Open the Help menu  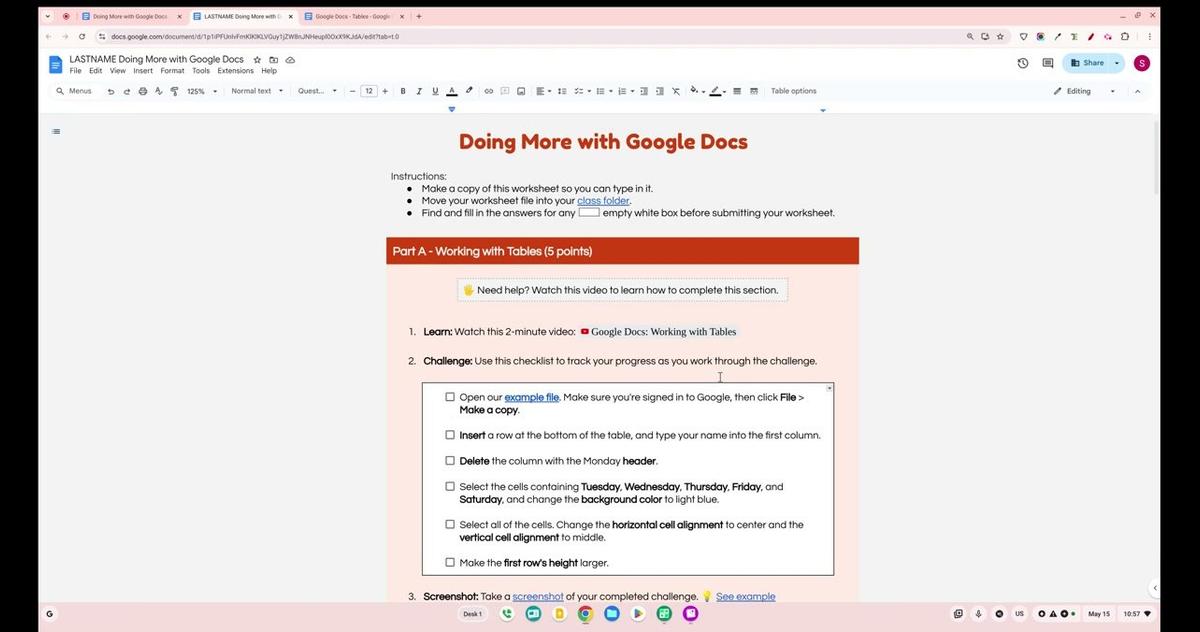coord(269,71)
